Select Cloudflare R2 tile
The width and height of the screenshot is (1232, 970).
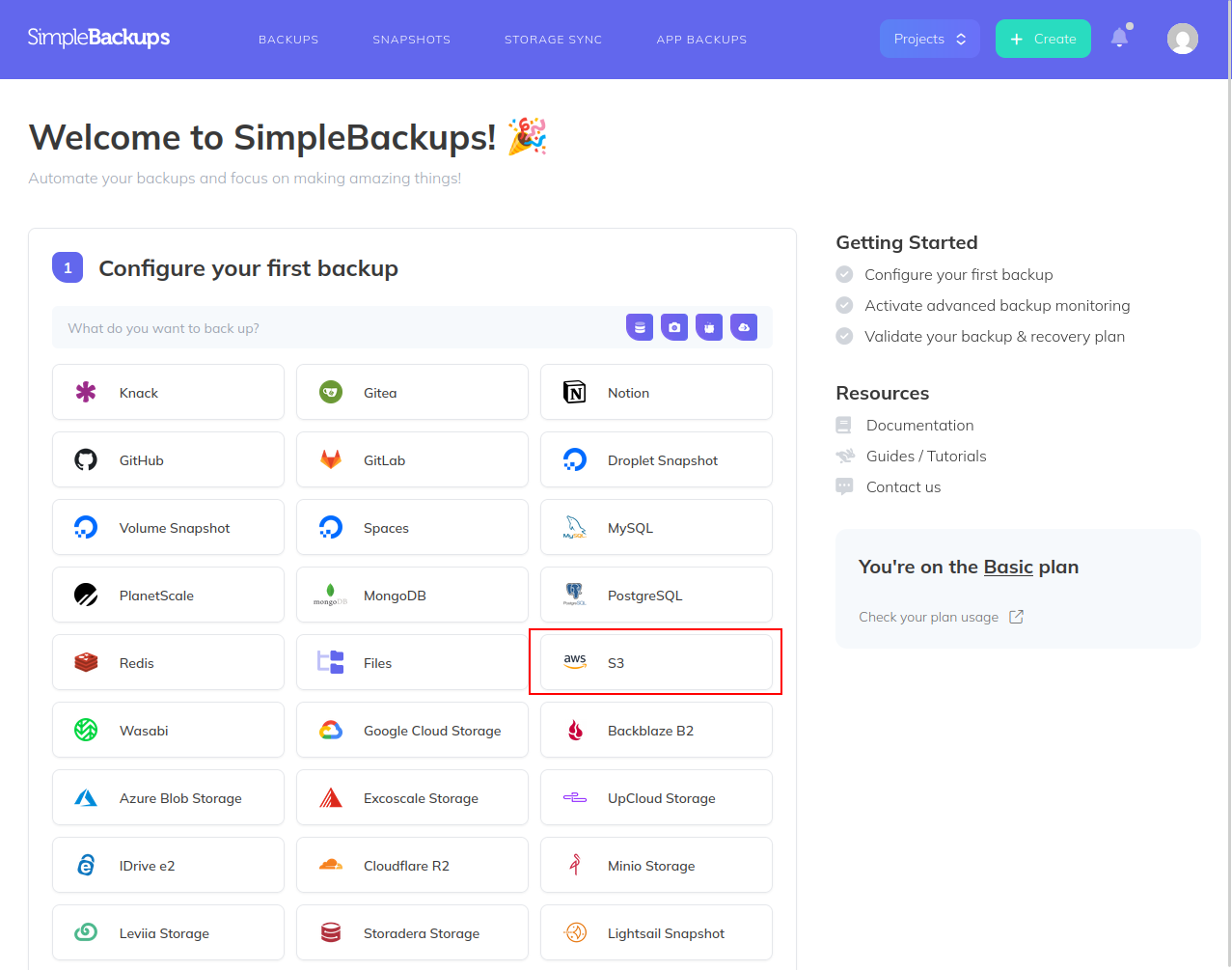tap(412, 865)
